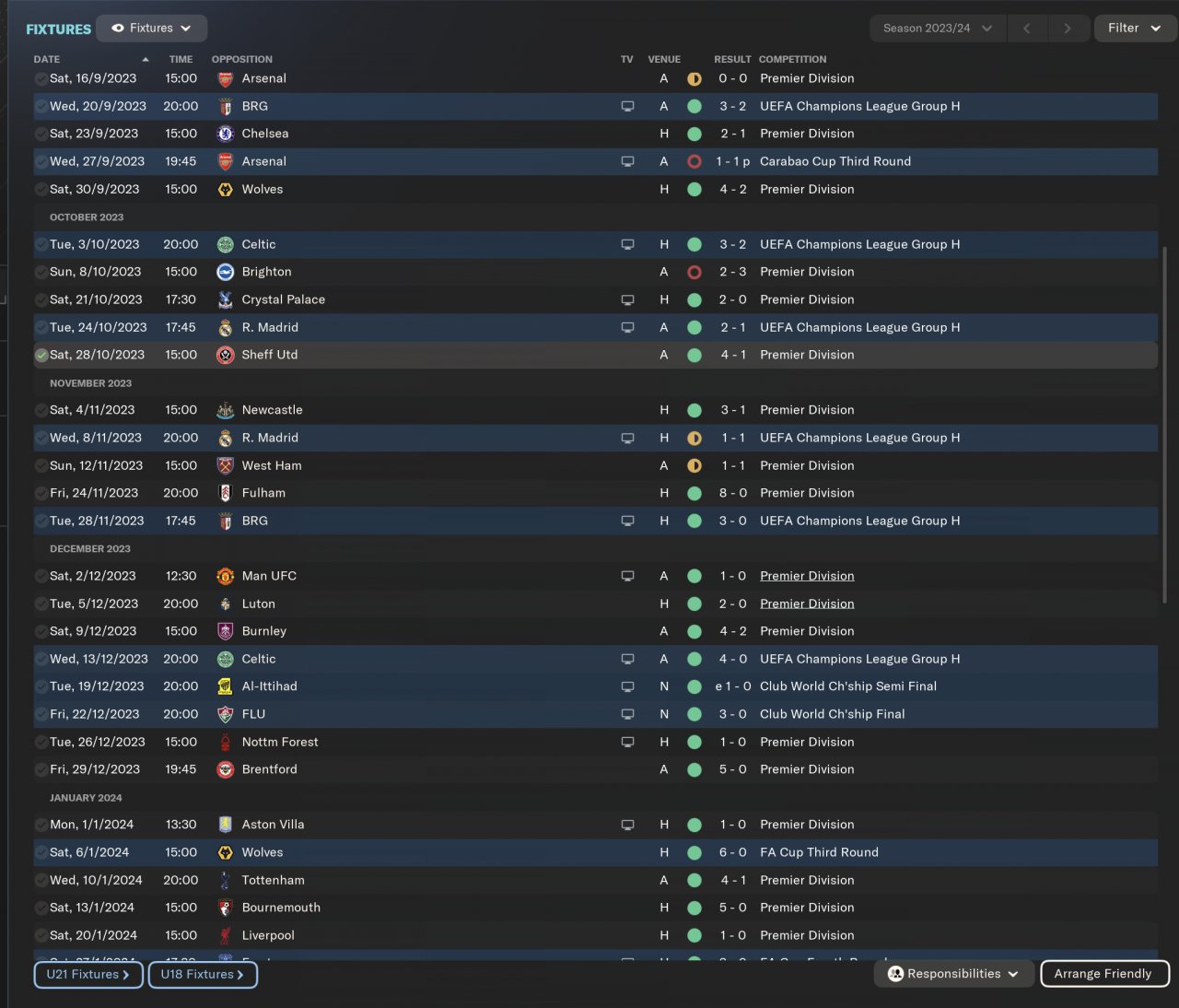Viewport: 1179px width, 1008px height.
Task: Click the Liverpool club badge icon
Action: (225, 936)
